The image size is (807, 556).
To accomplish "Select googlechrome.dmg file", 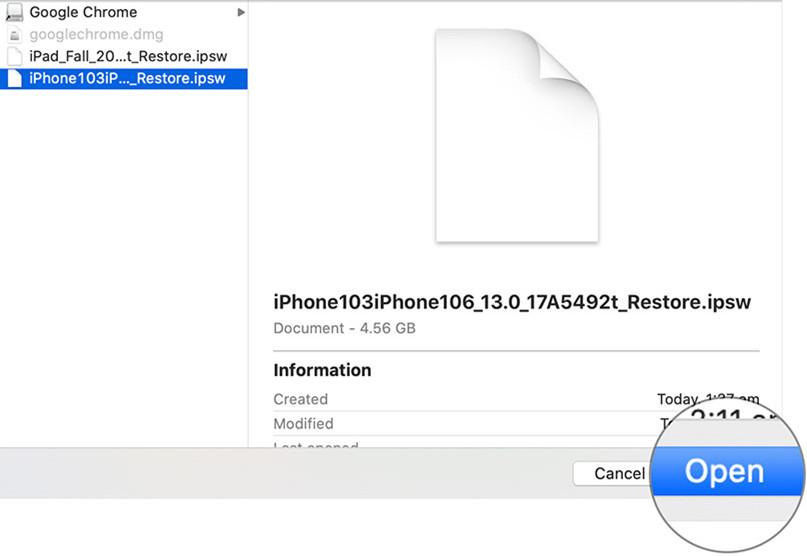I will click(124, 34).
